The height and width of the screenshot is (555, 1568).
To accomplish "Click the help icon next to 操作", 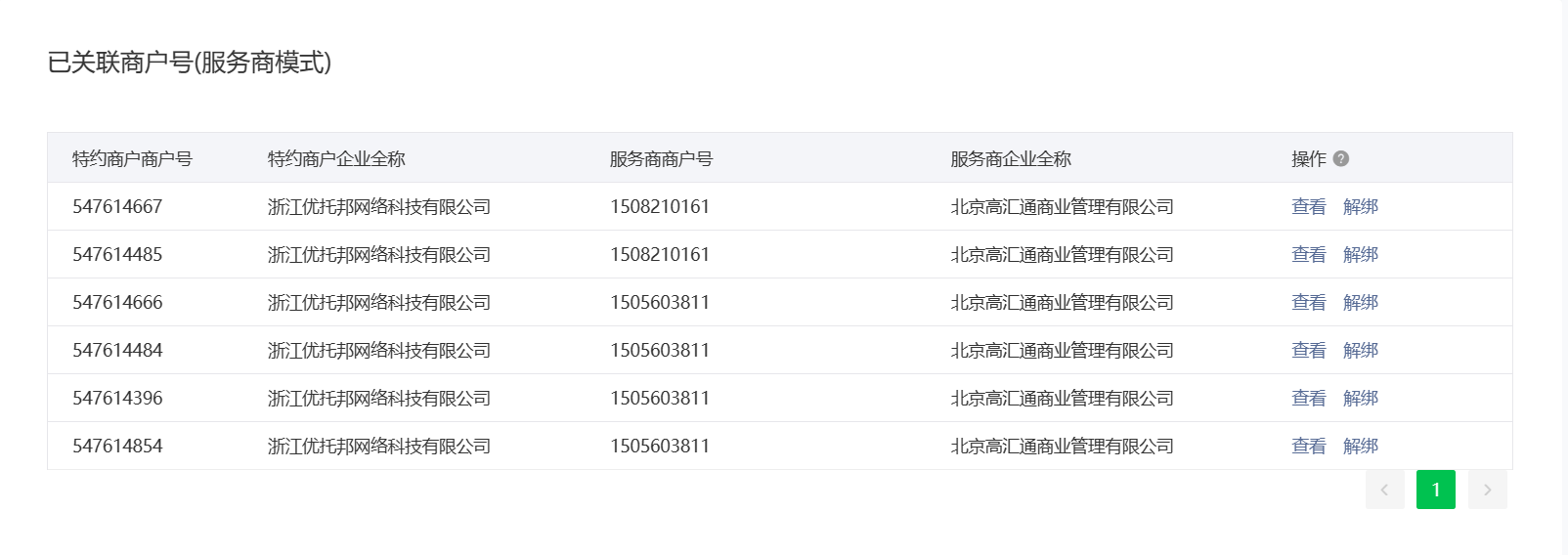I will (x=1341, y=158).
